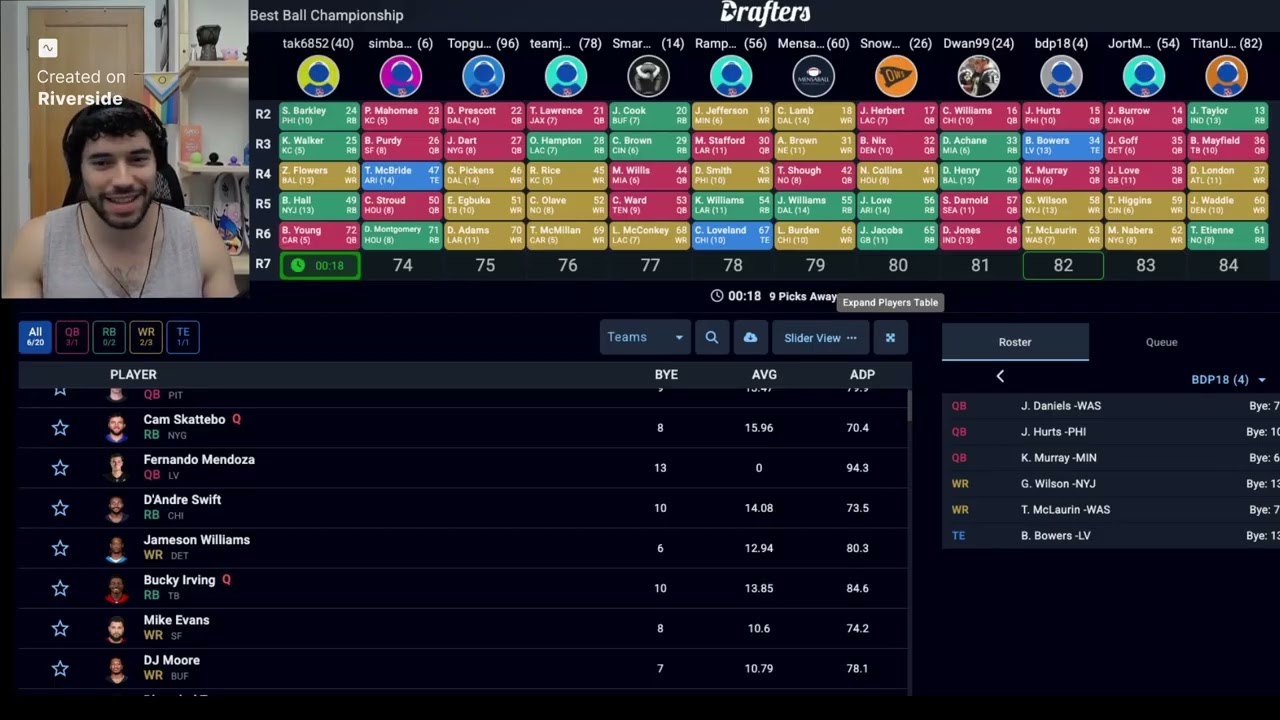Select bdp18's team avatar

point(1061,76)
